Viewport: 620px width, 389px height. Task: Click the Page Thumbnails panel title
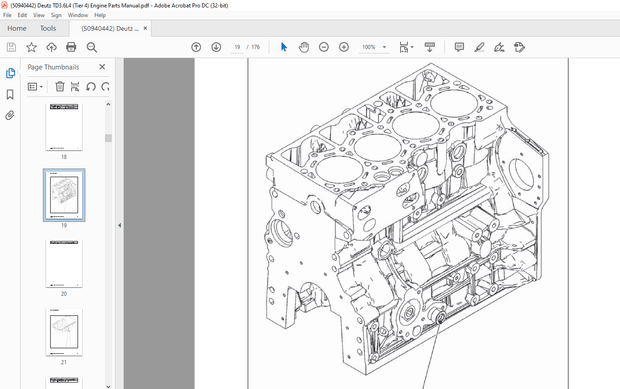click(x=53, y=67)
